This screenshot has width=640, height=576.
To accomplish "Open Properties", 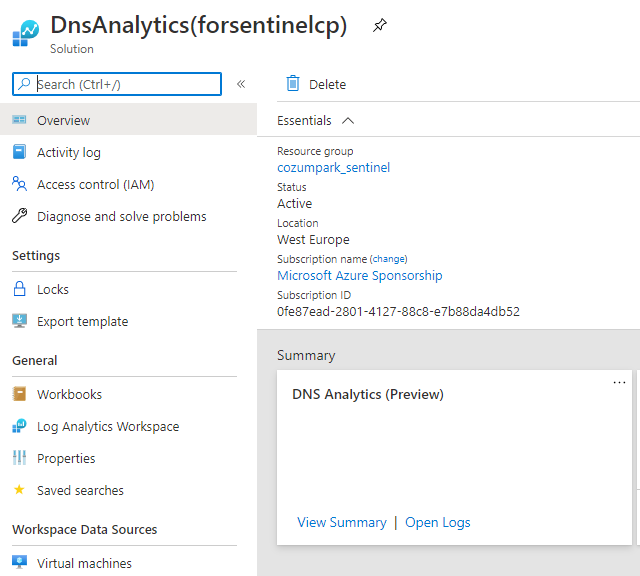I will 66,458.
